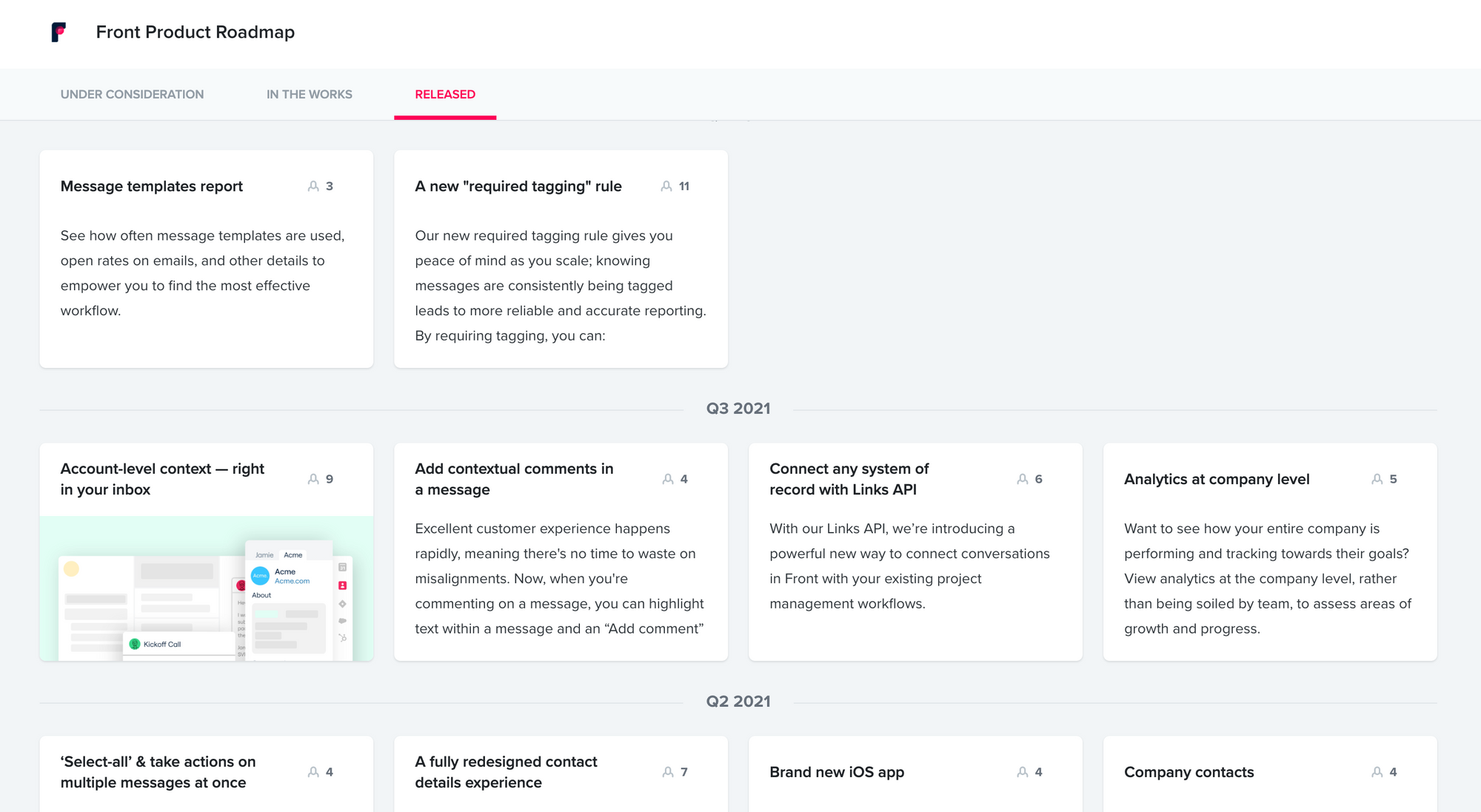
Task: Switch to Under Consideration tab
Action: pos(132,94)
